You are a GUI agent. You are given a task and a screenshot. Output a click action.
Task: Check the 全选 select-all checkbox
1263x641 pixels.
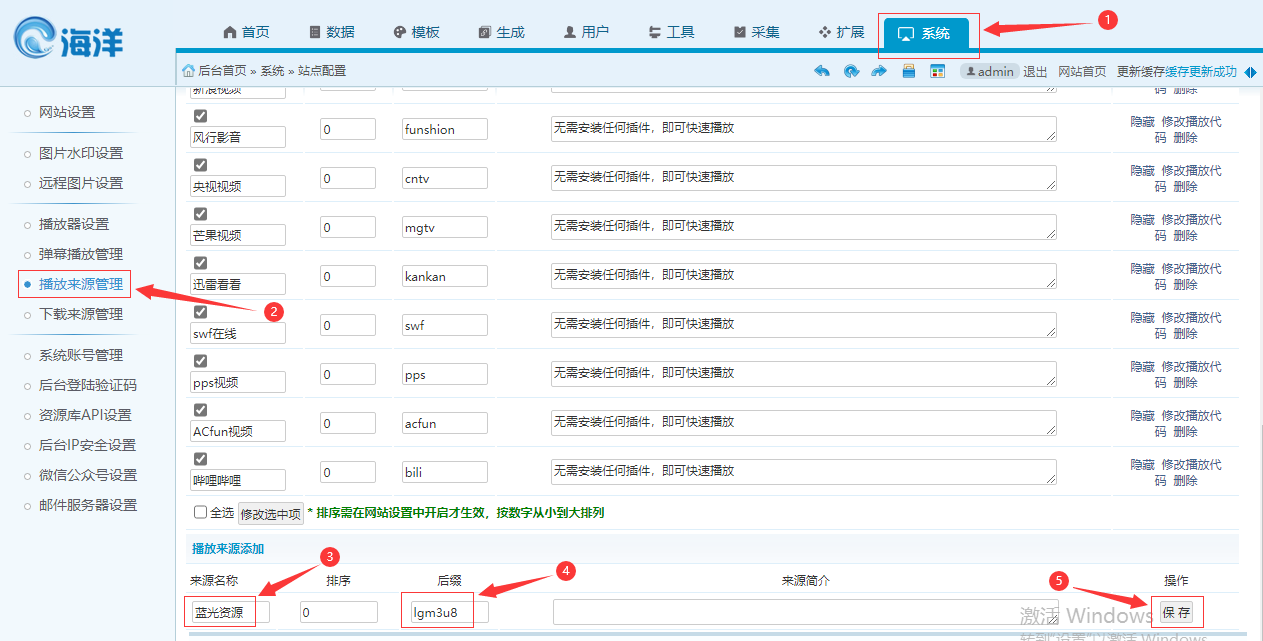200,513
